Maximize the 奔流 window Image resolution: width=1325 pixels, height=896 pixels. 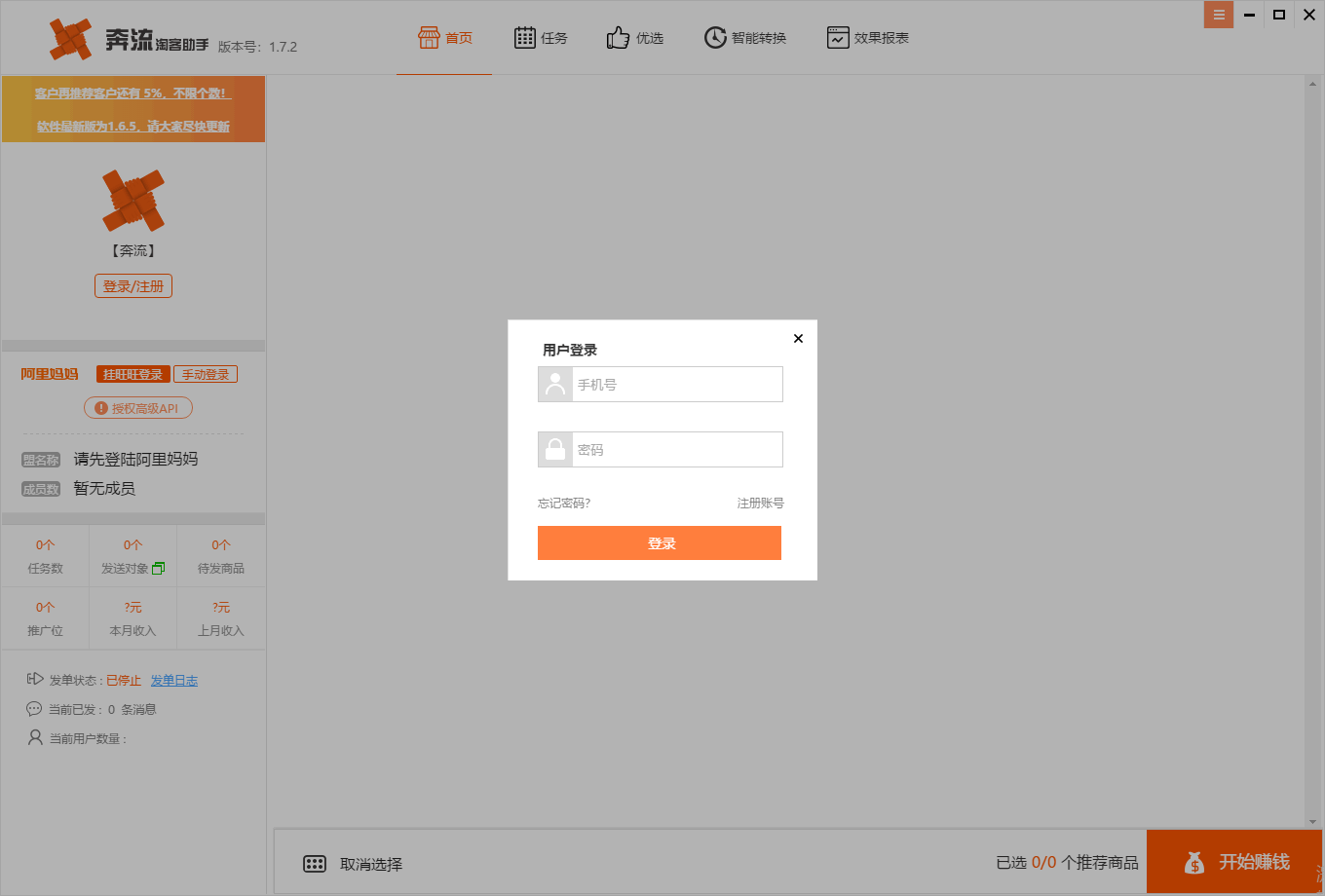pyautogui.click(x=1280, y=15)
